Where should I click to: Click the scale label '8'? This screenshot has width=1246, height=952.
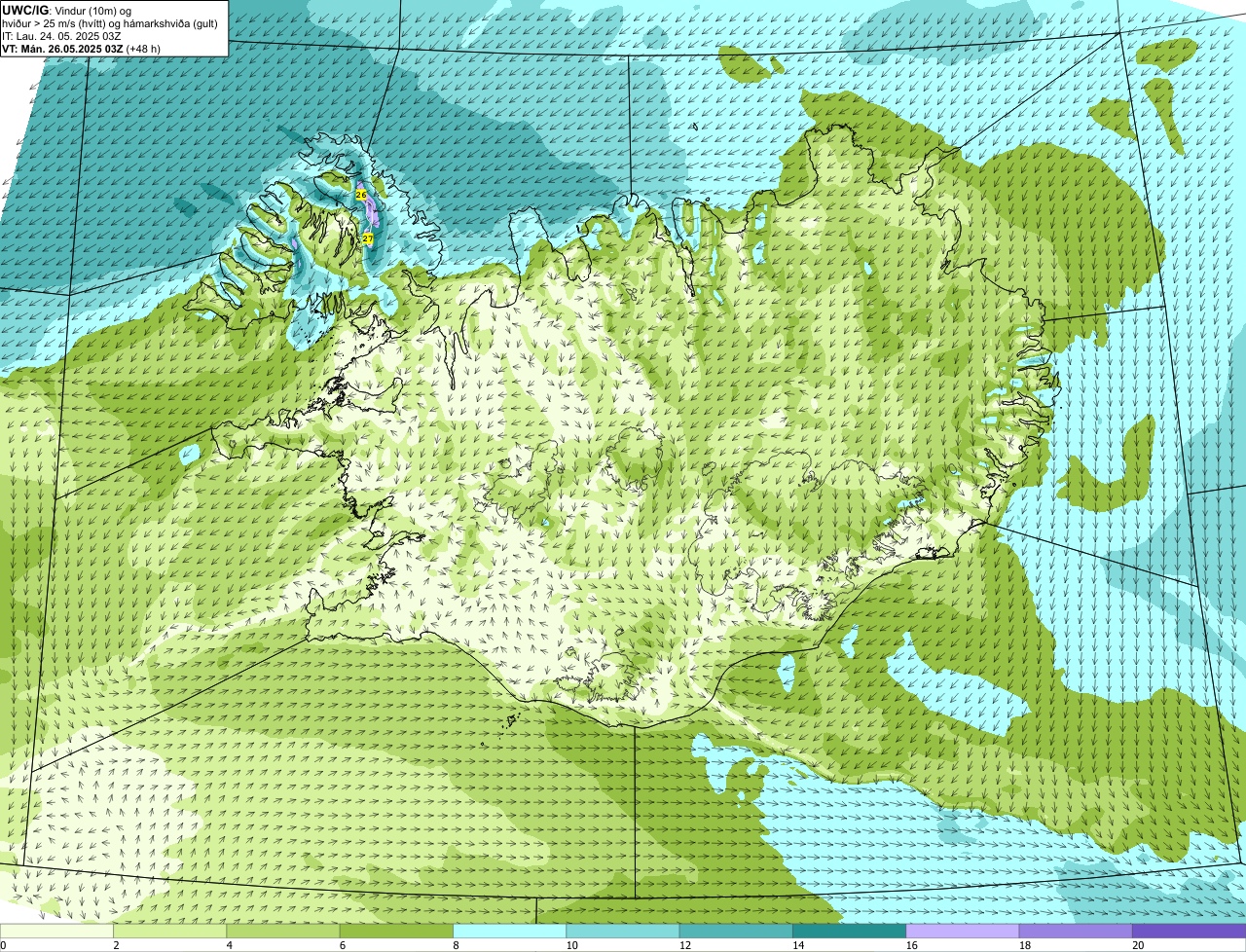[x=456, y=945]
